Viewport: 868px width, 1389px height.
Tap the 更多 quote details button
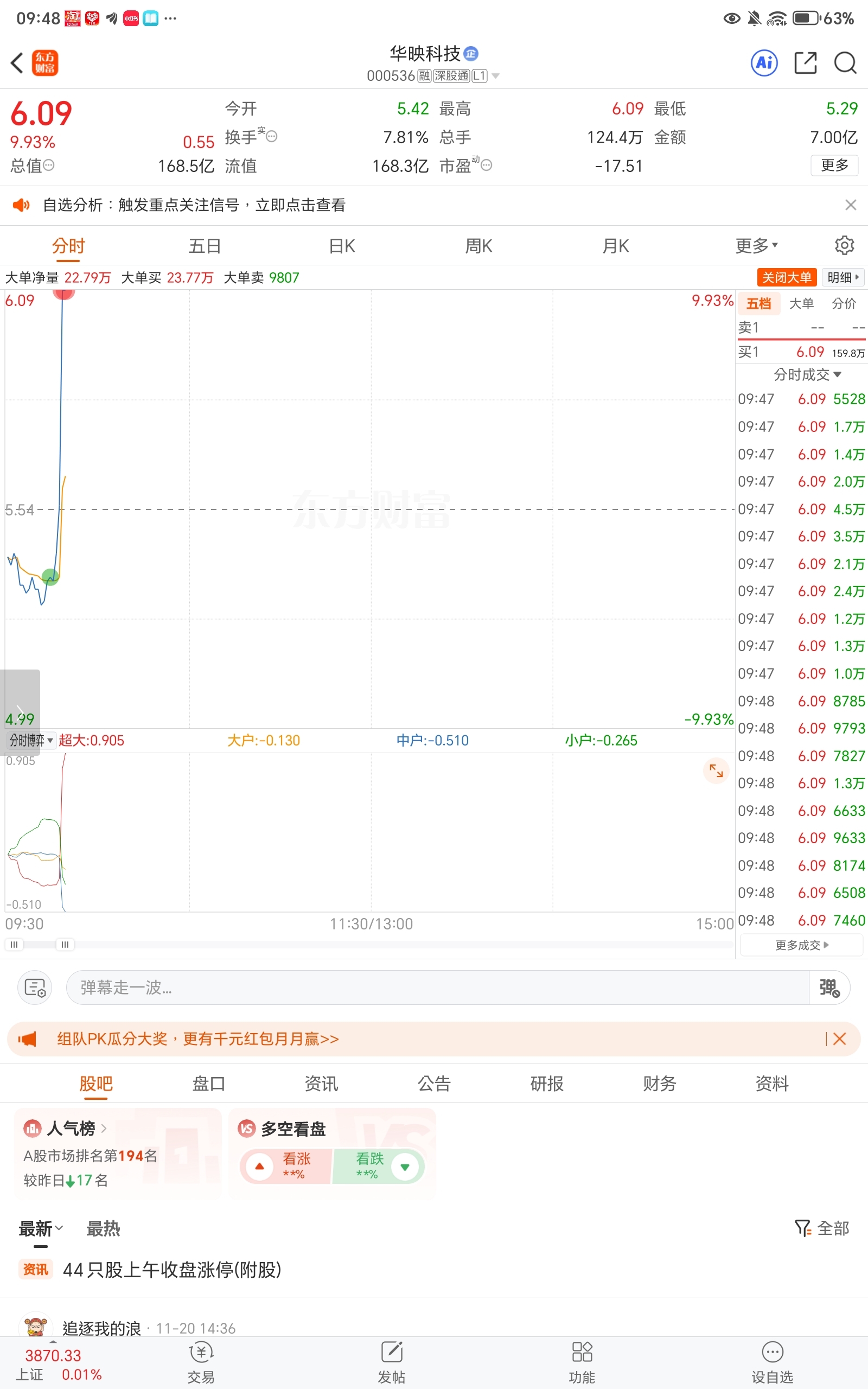tap(834, 165)
